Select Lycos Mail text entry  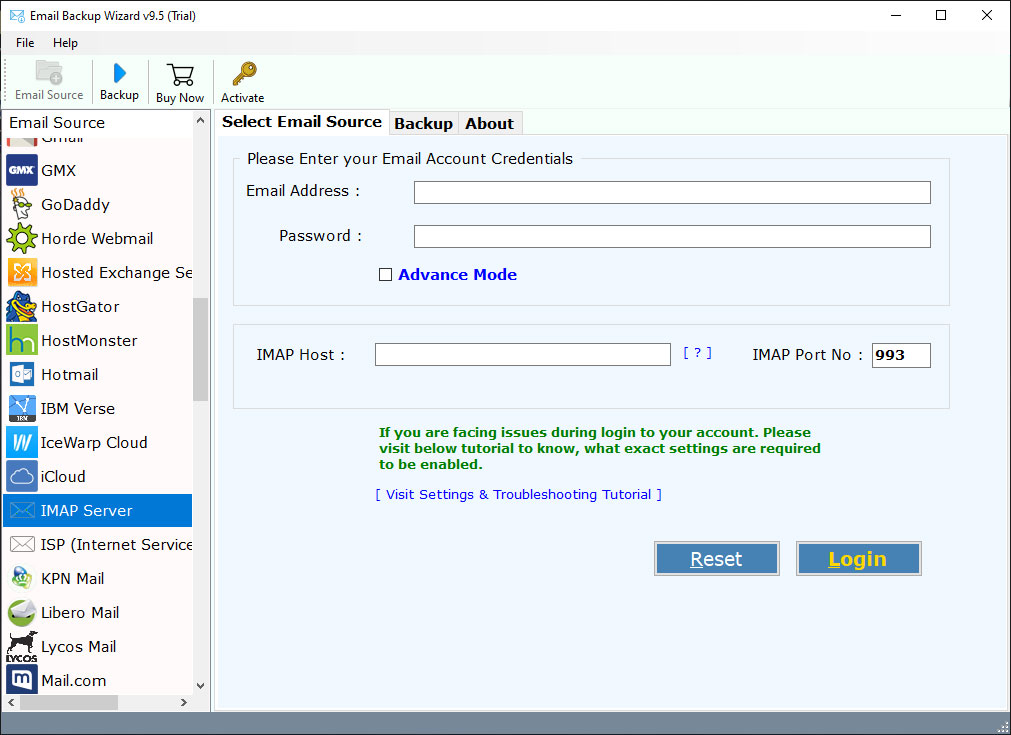[x=79, y=647]
